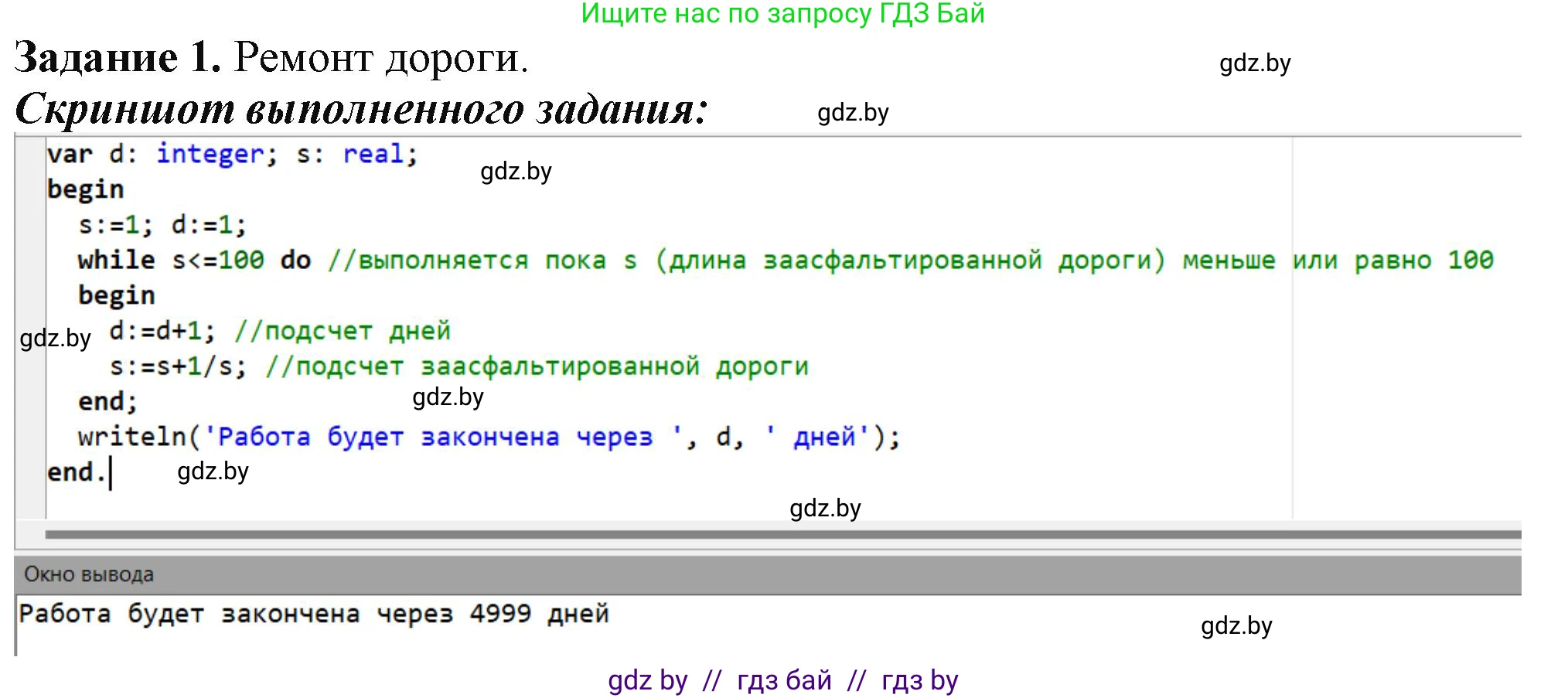Click the 'end;' line closing the loop
The height and width of the screenshot is (698, 1568).
click(107, 402)
